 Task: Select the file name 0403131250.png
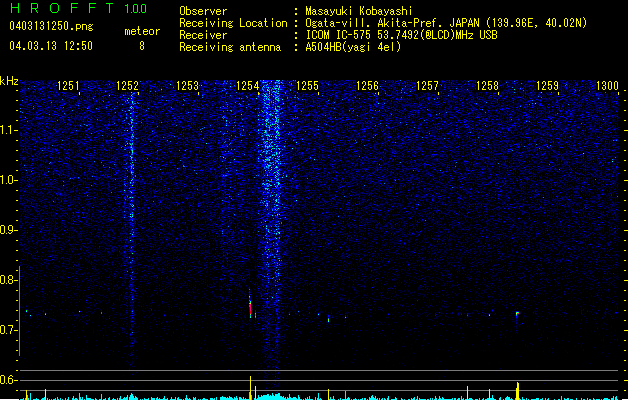[x=51, y=26]
